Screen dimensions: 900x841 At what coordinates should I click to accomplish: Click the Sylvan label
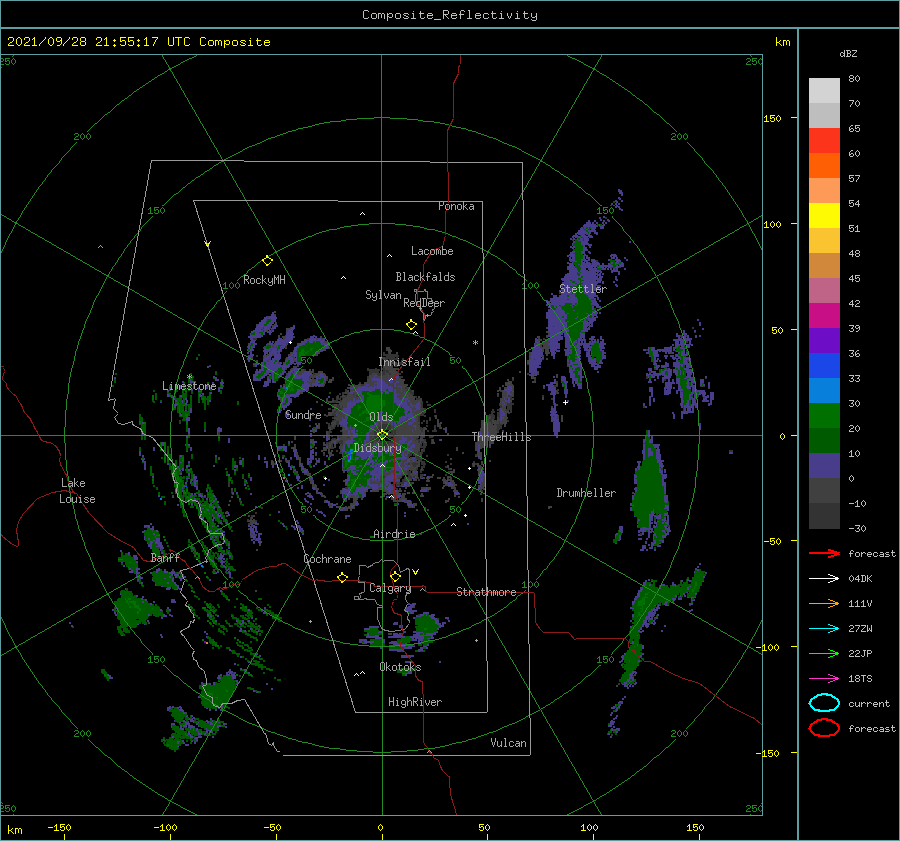383,295
